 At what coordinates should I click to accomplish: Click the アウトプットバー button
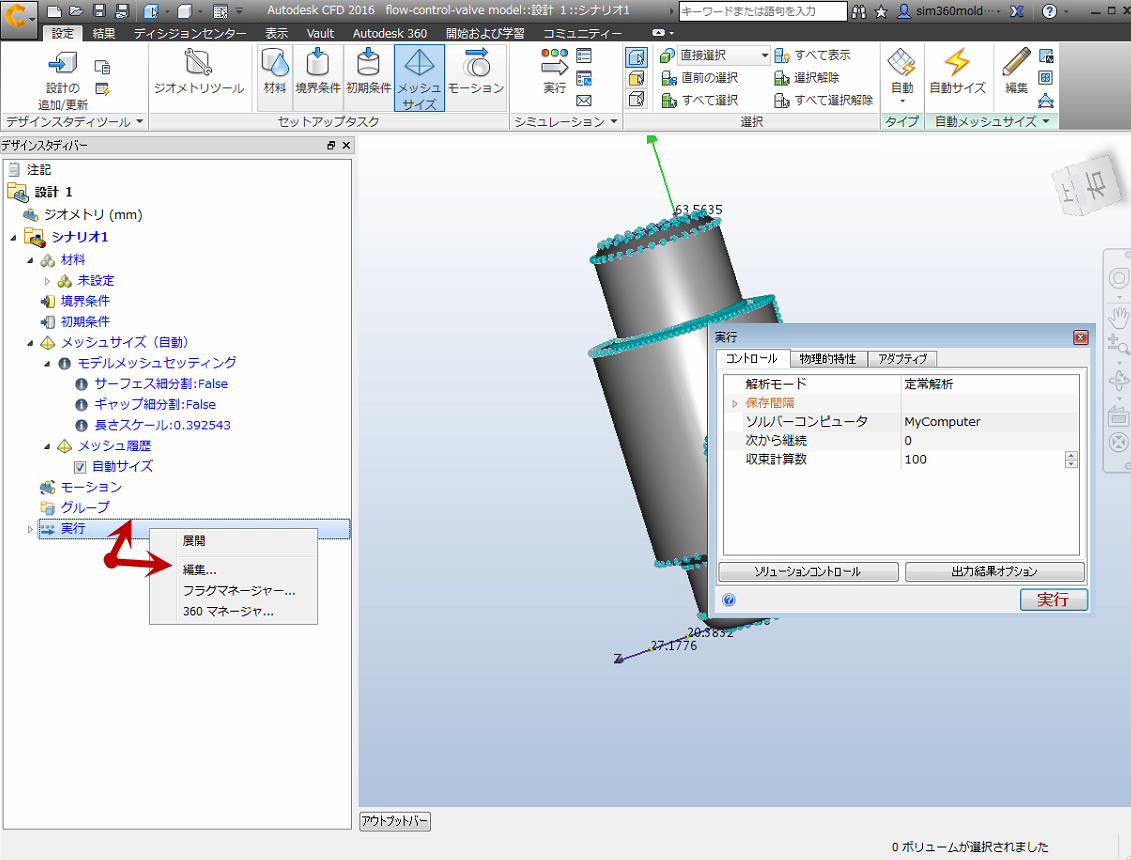395,821
